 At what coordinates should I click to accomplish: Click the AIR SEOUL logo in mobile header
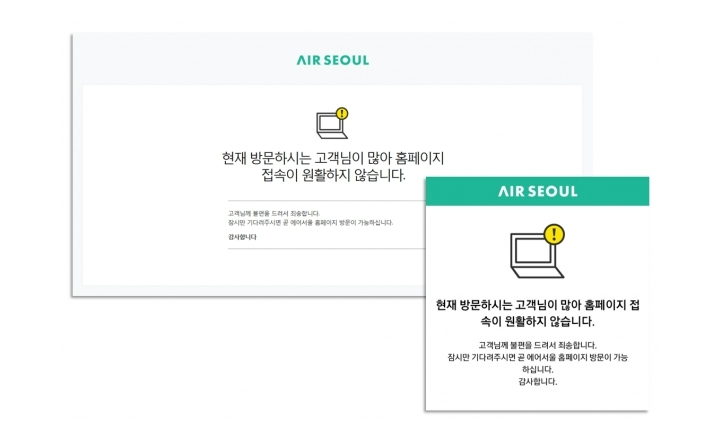pyautogui.click(x=538, y=191)
